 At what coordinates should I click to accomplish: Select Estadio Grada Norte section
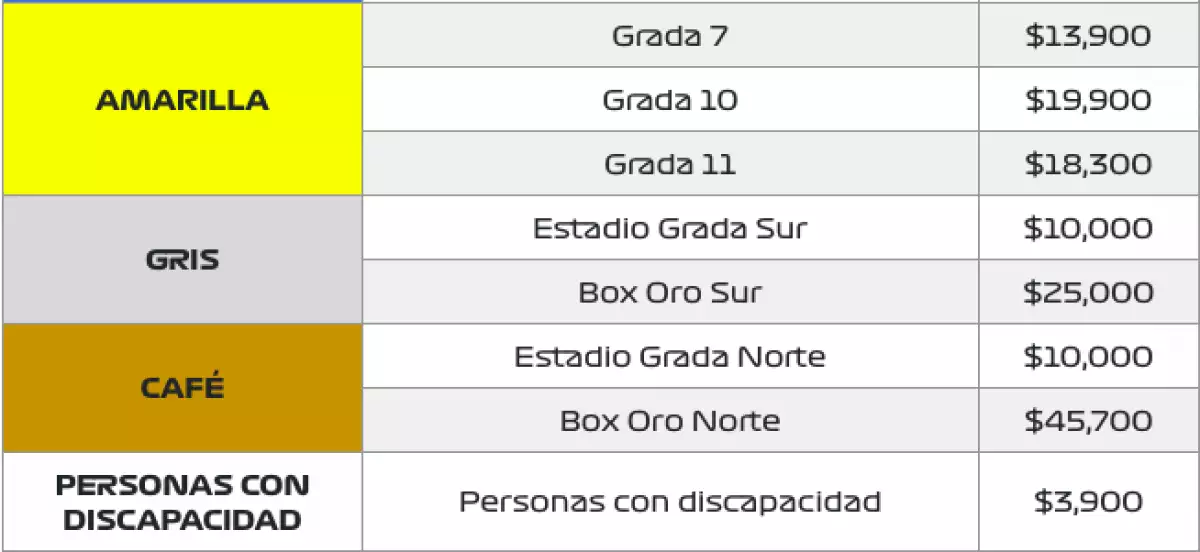click(670, 356)
